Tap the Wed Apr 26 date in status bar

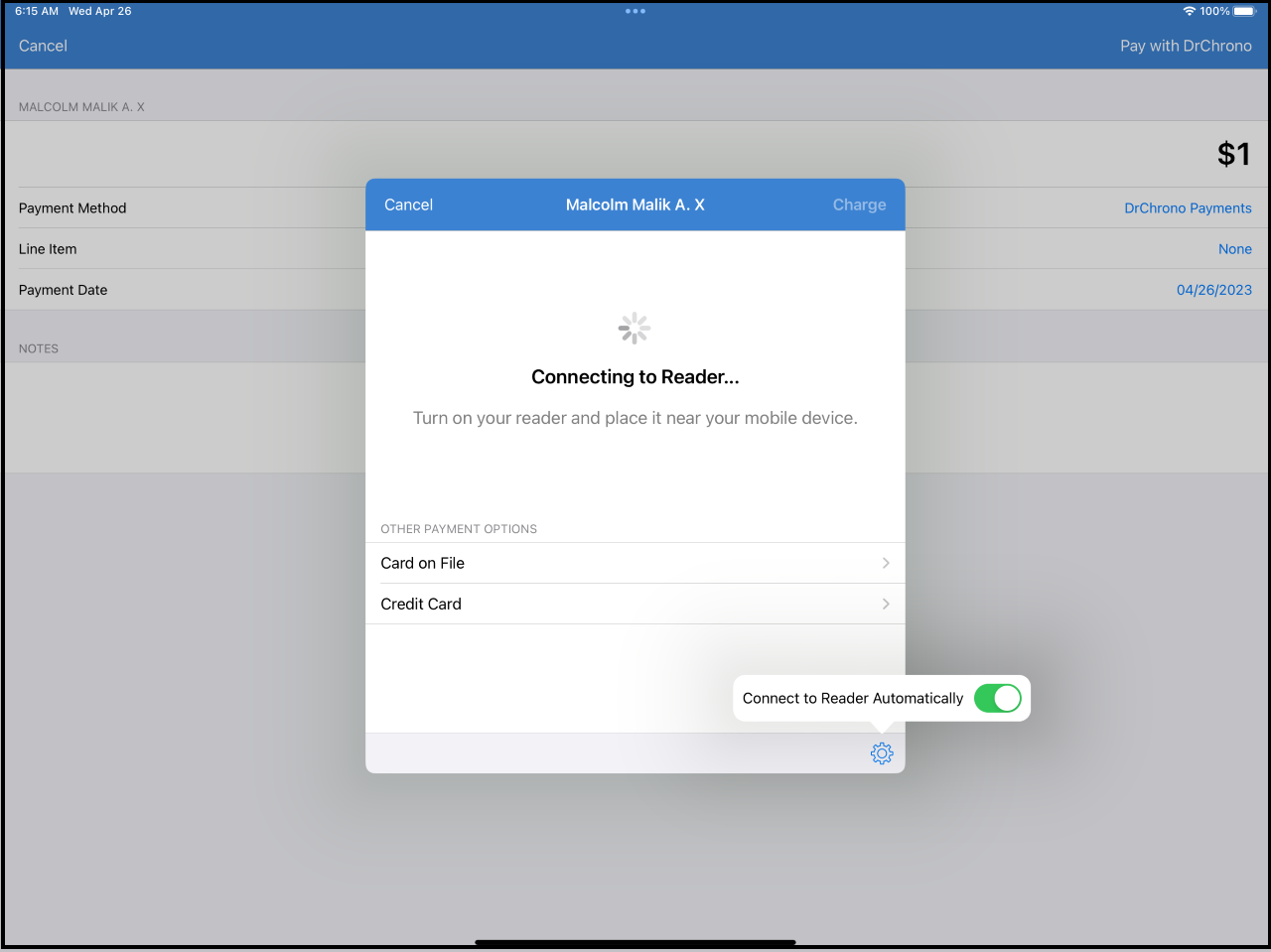pyautogui.click(x=99, y=11)
